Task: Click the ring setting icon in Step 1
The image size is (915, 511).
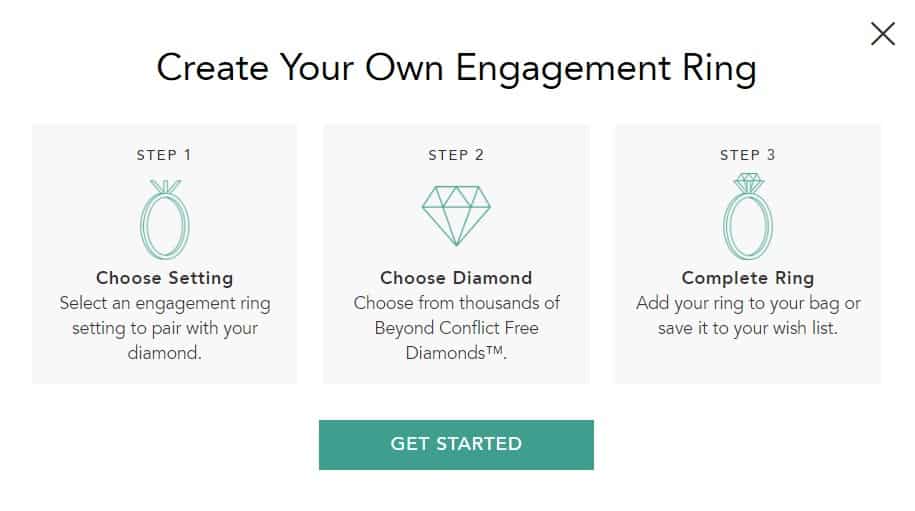Action: click(165, 219)
